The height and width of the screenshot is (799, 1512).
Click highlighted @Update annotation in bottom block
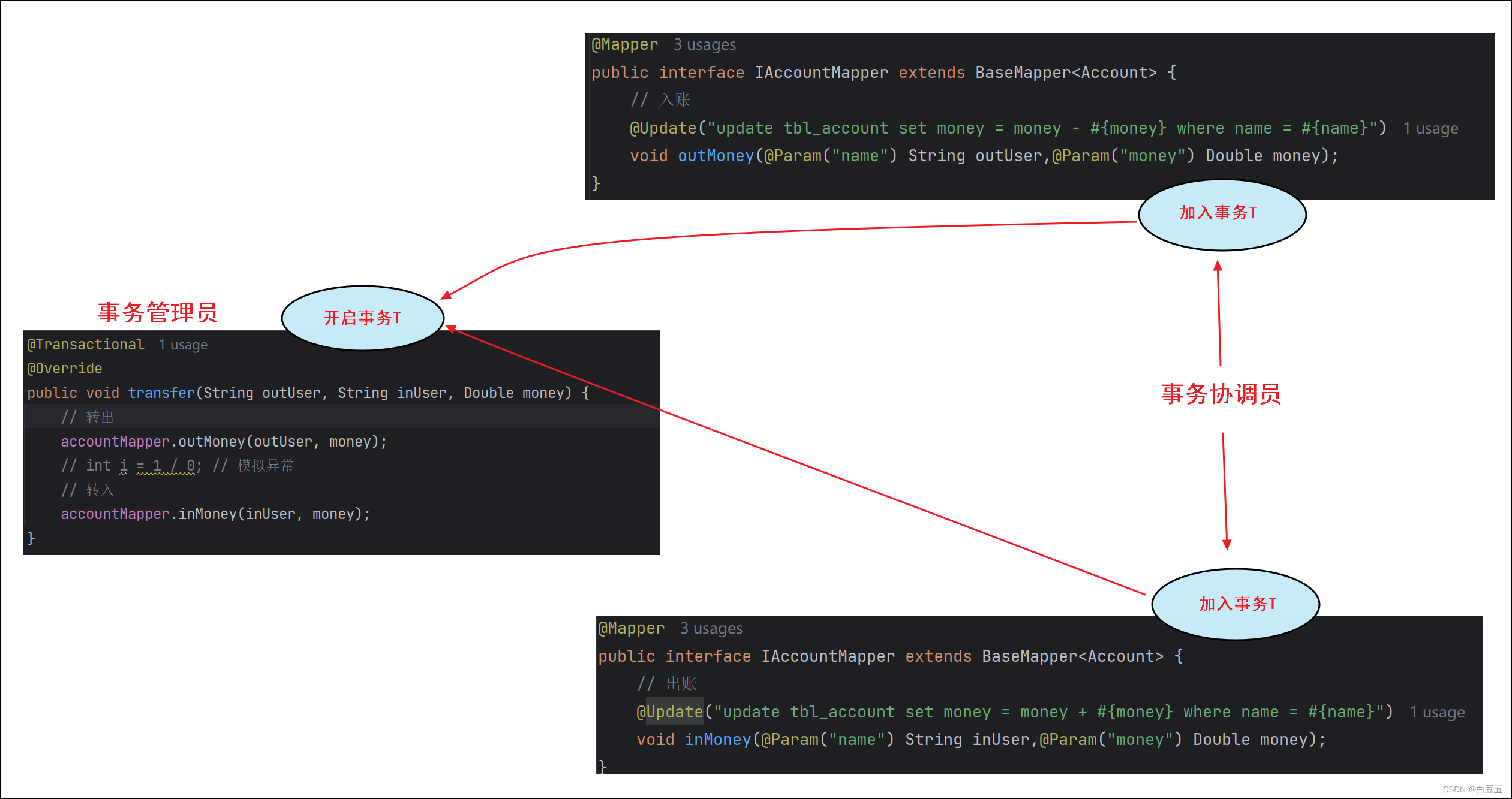[669, 712]
